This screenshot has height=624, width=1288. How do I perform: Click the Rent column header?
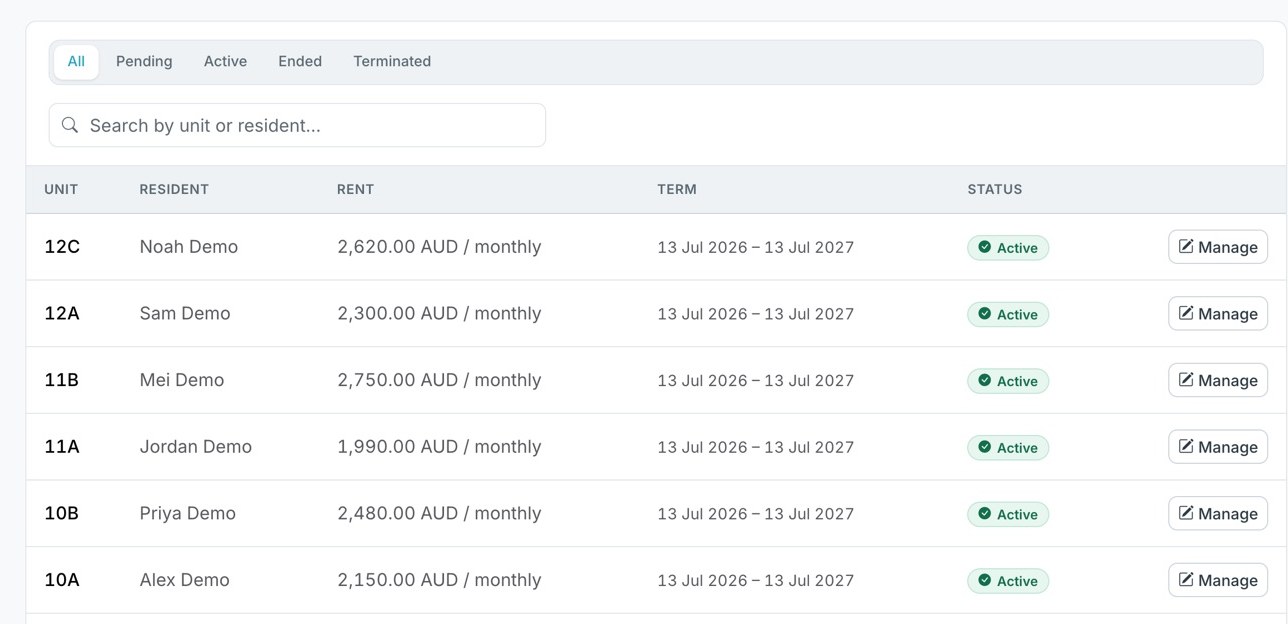point(355,189)
